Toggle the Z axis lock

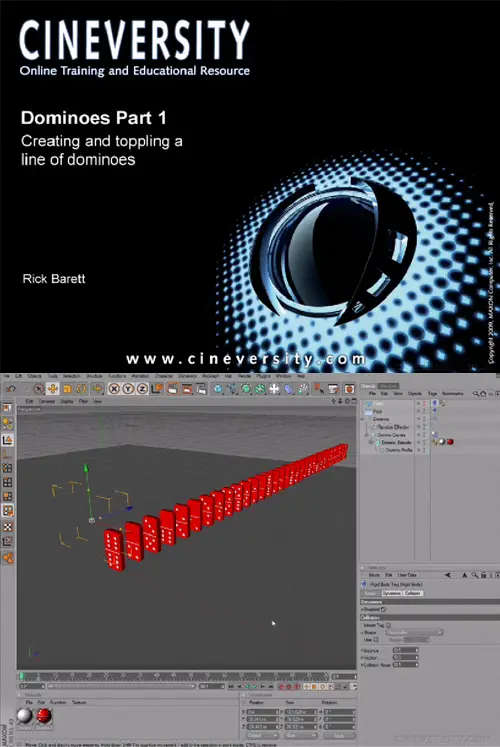[x=142, y=389]
